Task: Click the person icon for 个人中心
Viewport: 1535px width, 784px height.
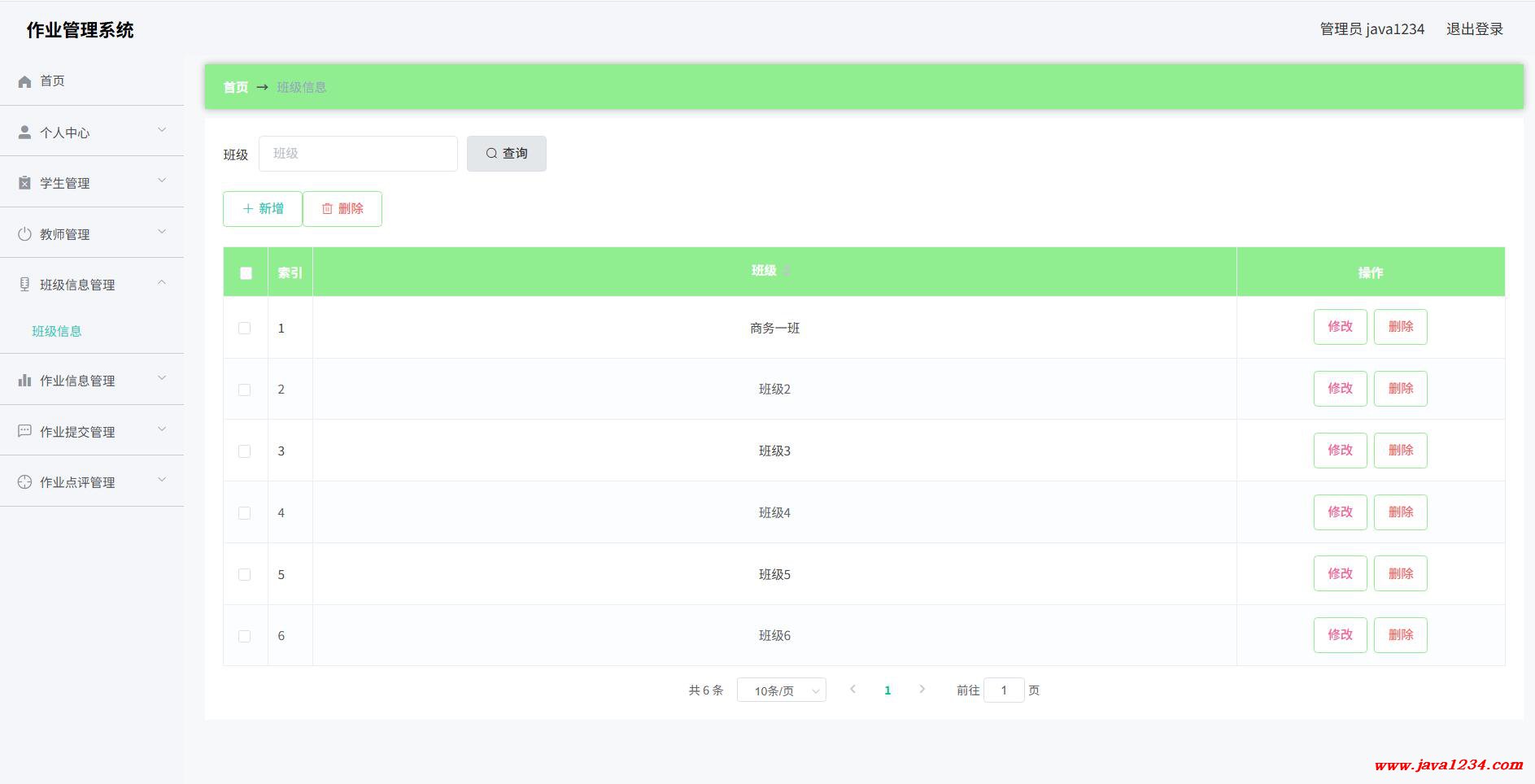Action: point(24,133)
